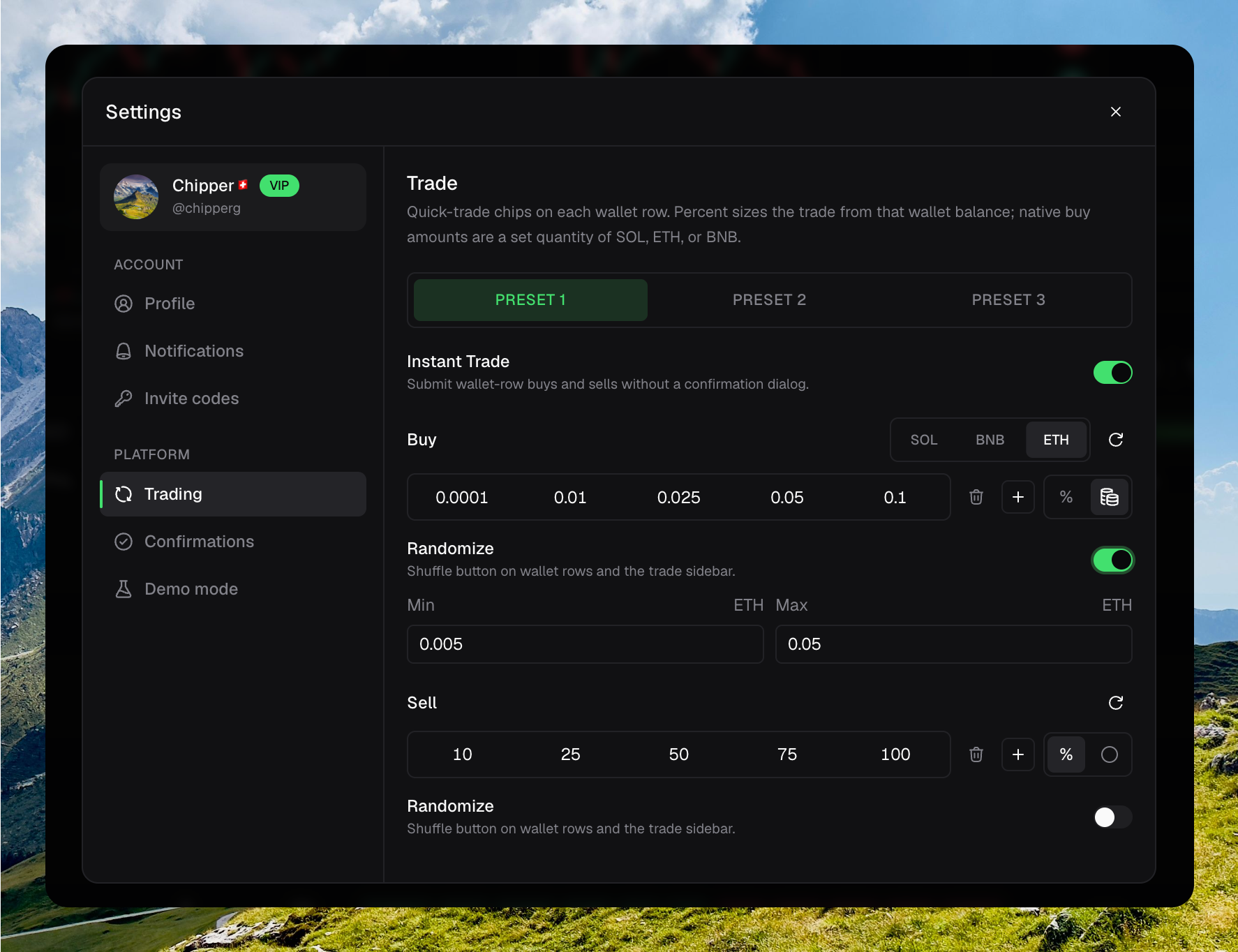Toggle the Instant Trade switch
1238x952 pixels.
tap(1112, 373)
